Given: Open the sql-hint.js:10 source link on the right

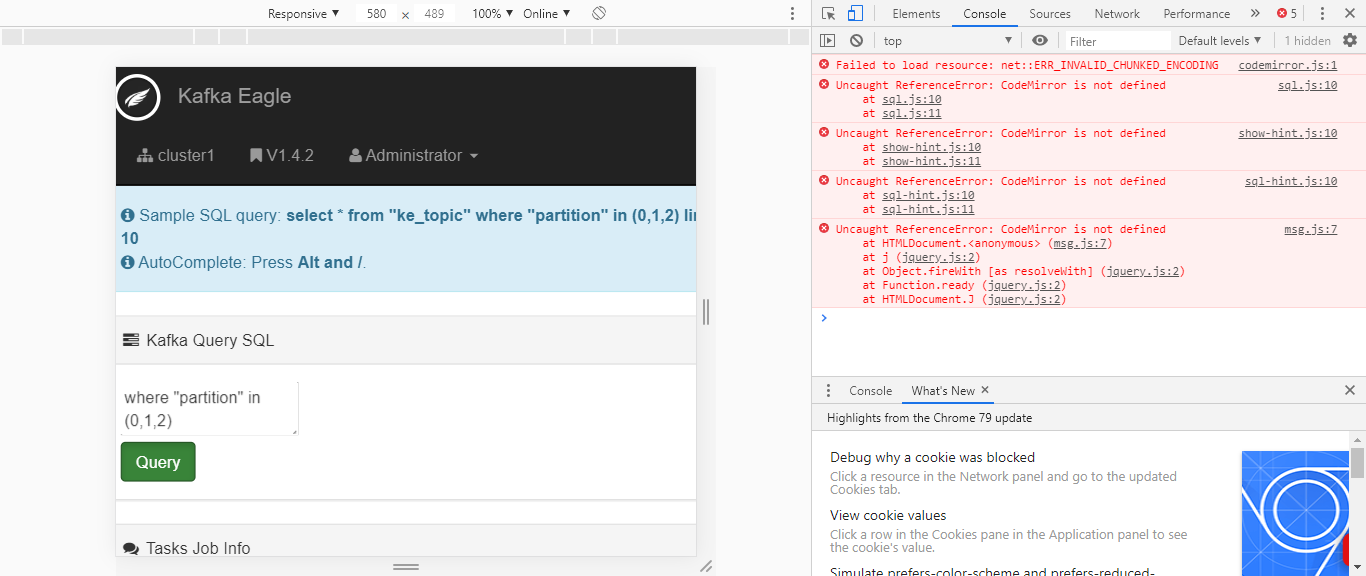Looking at the screenshot, I should coord(1291,181).
